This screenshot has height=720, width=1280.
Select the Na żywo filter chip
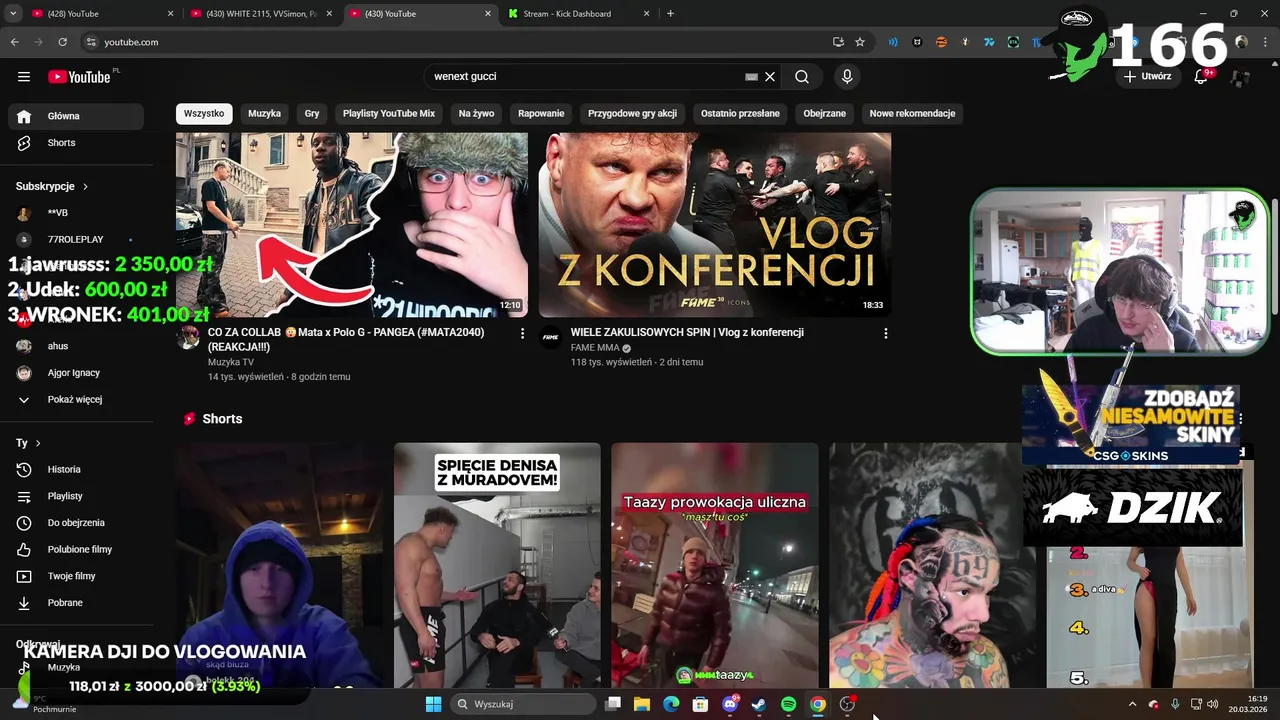pyautogui.click(x=476, y=114)
